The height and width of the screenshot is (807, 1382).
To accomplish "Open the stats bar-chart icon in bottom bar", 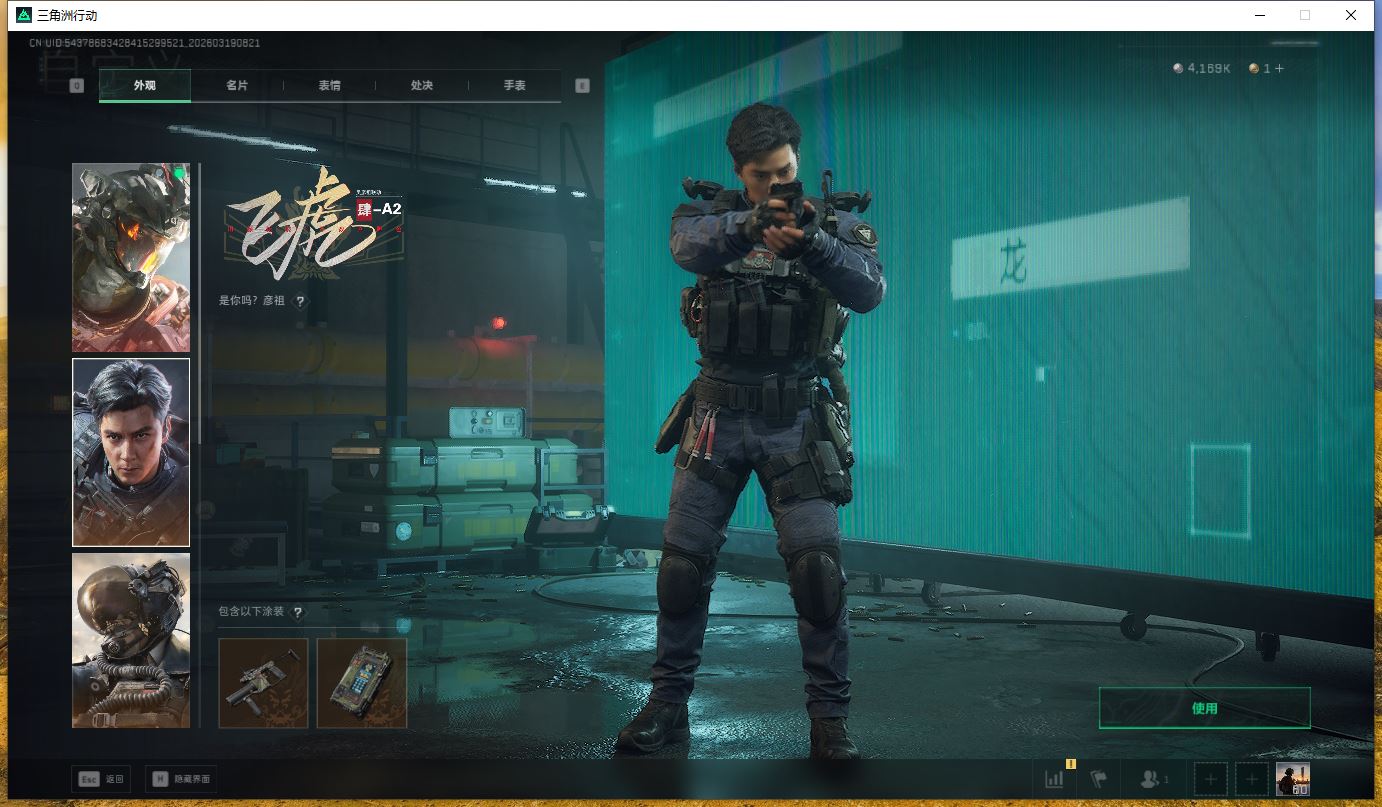I will coord(1054,779).
